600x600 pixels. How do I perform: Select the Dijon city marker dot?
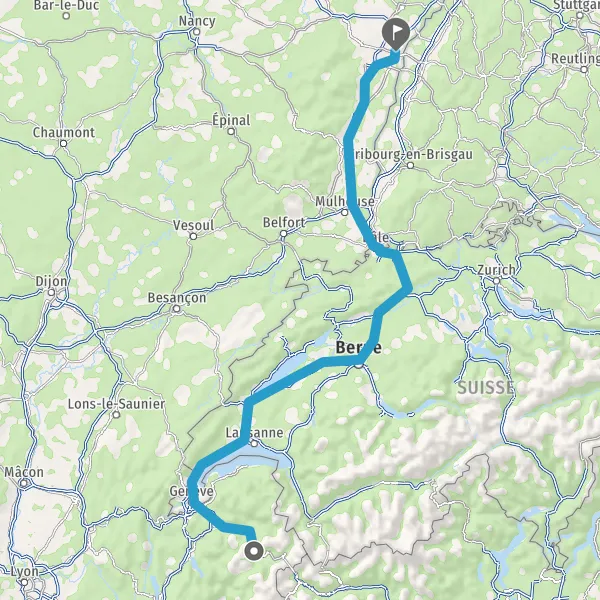coord(51,293)
